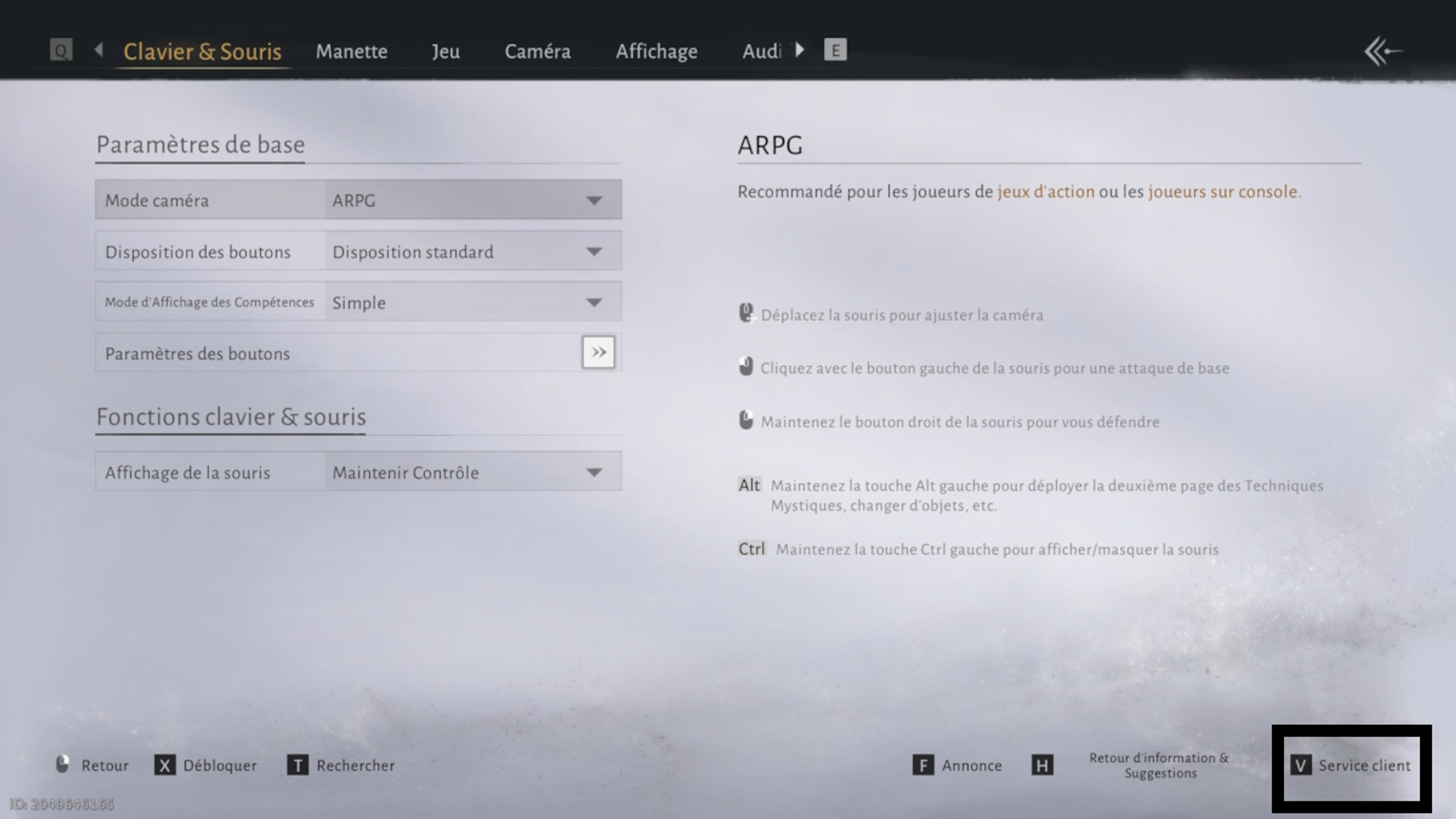Expand the Disposition des boutons dropdown

tap(473, 251)
